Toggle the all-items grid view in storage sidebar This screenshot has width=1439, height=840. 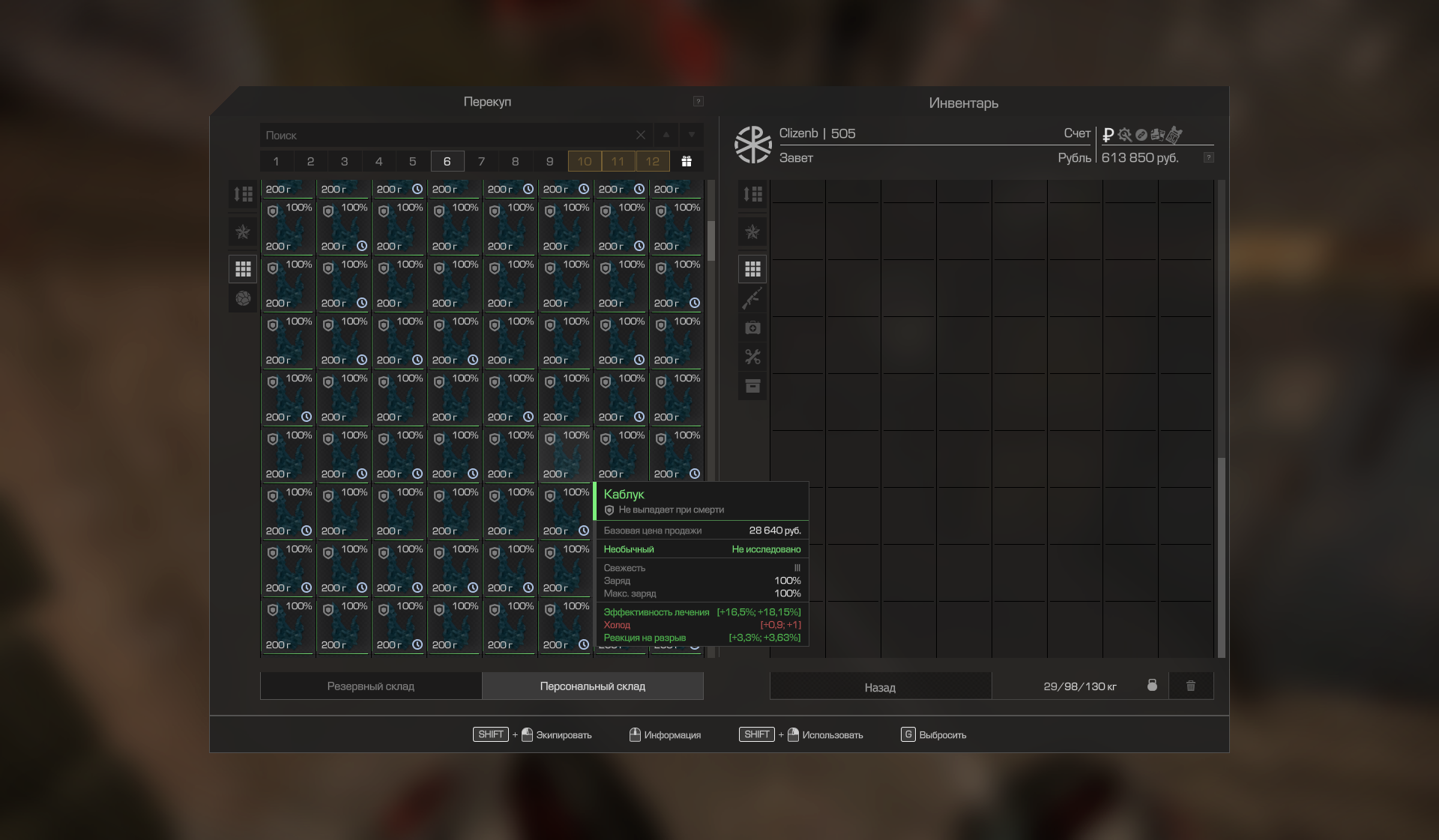pos(243,268)
